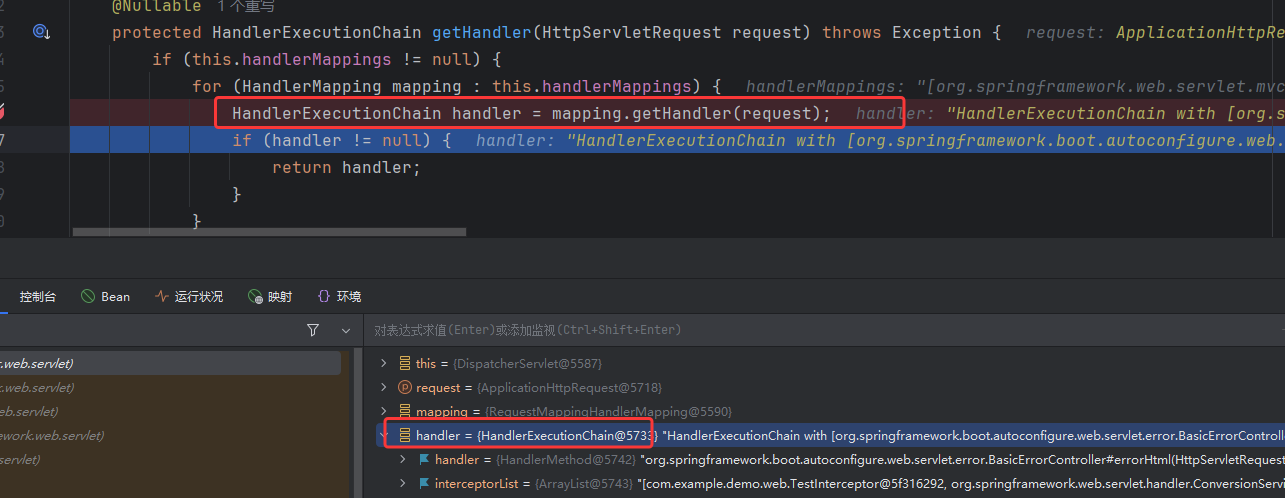Open the filter icon in frames panel
Screen dimensions: 1285x498
click(x=313, y=330)
